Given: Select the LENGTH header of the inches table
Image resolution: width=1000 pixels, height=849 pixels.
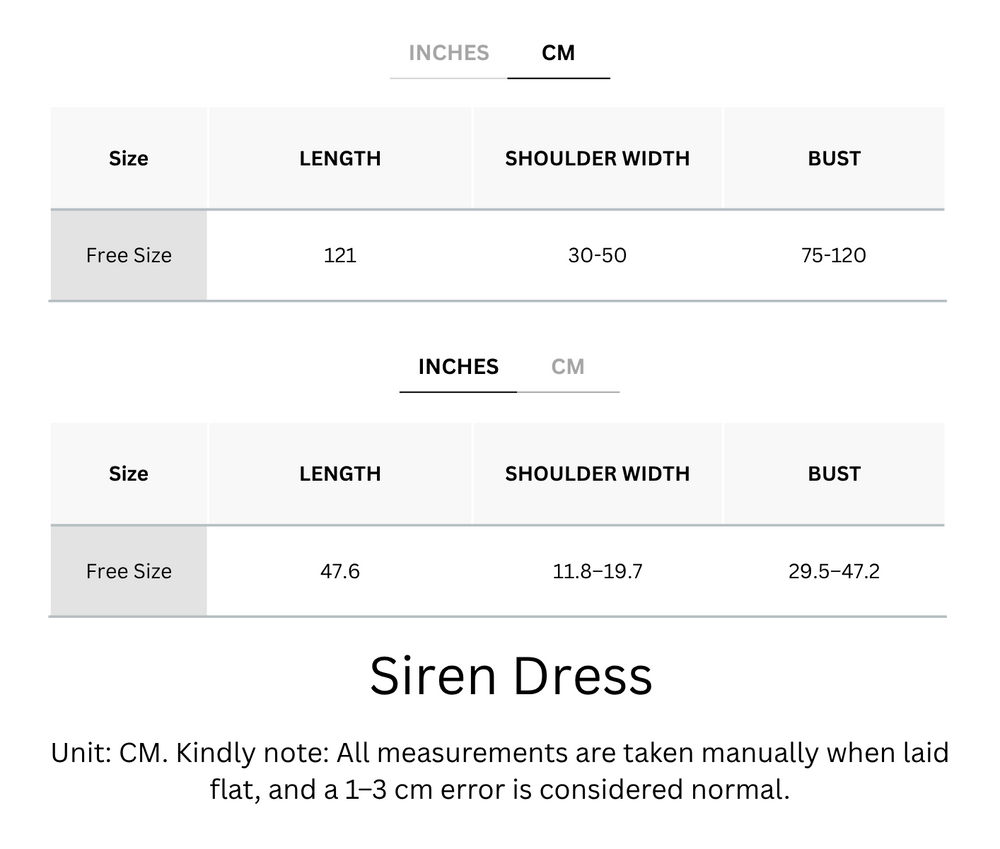Looking at the screenshot, I should (340, 473).
